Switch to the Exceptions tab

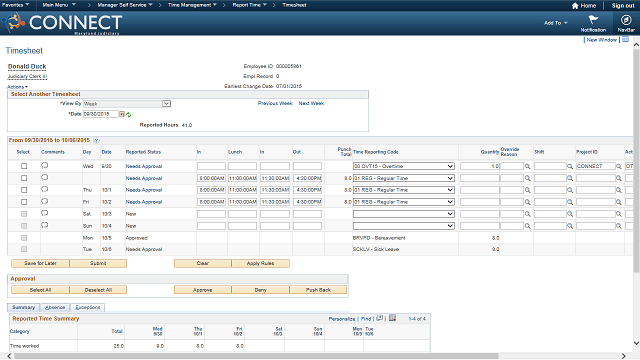[x=88, y=307]
